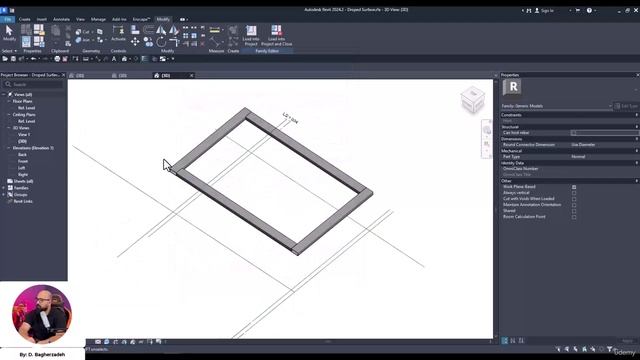Select the Align tool in Modify panel

135,30
